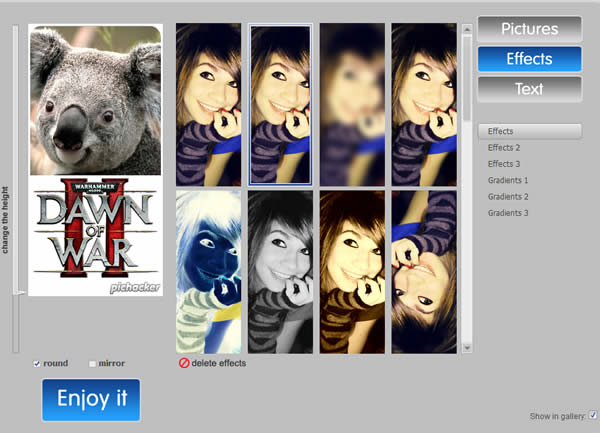The width and height of the screenshot is (600, 433).
Task: Apply the inverted negative effect thumbnail
Action: [x=209, y=272]
